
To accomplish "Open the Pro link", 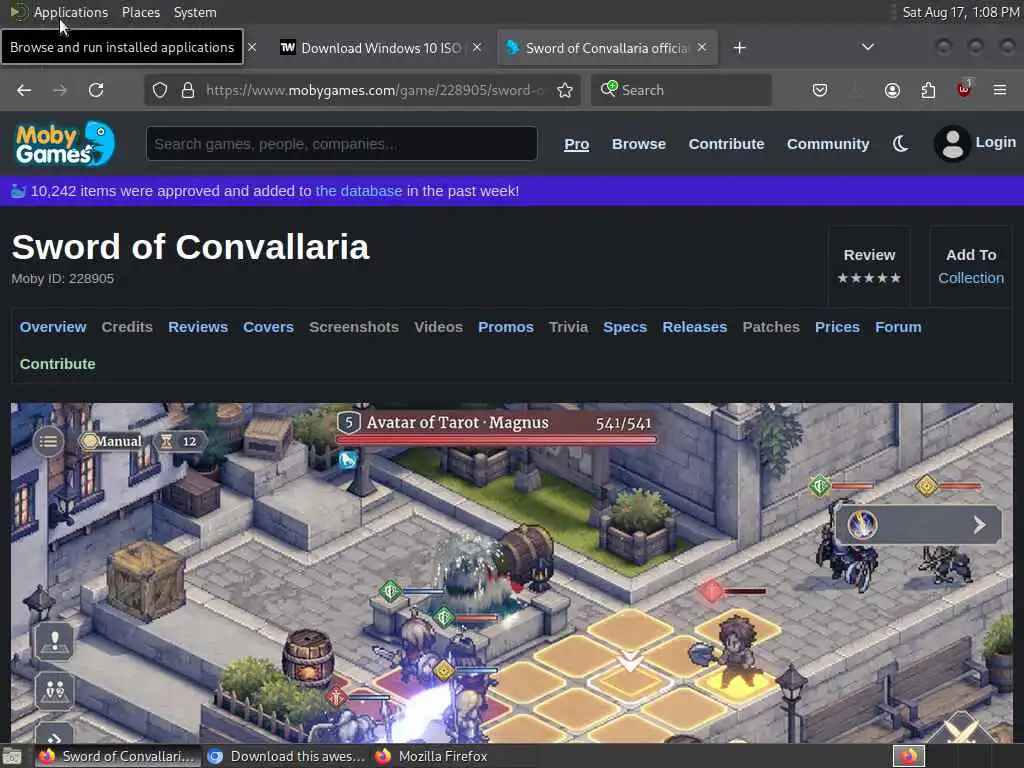I will (x=577, y=144).
